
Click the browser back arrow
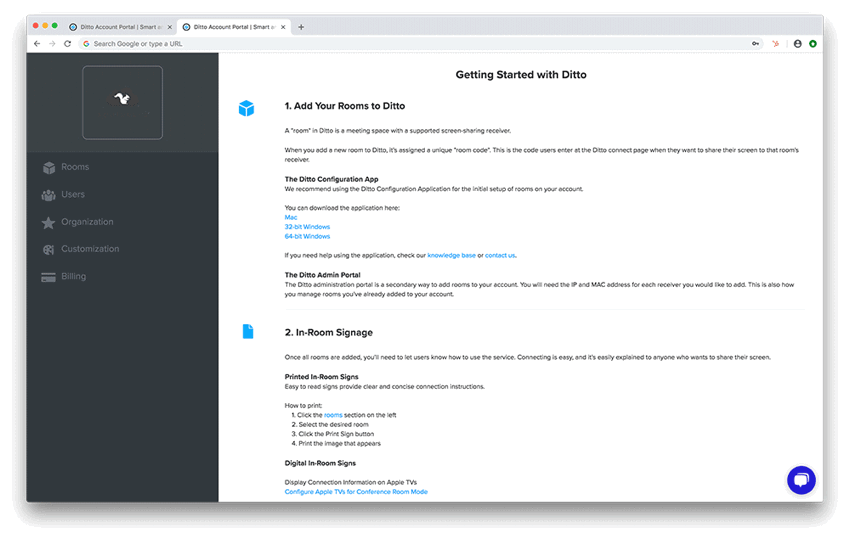[37, 44]
